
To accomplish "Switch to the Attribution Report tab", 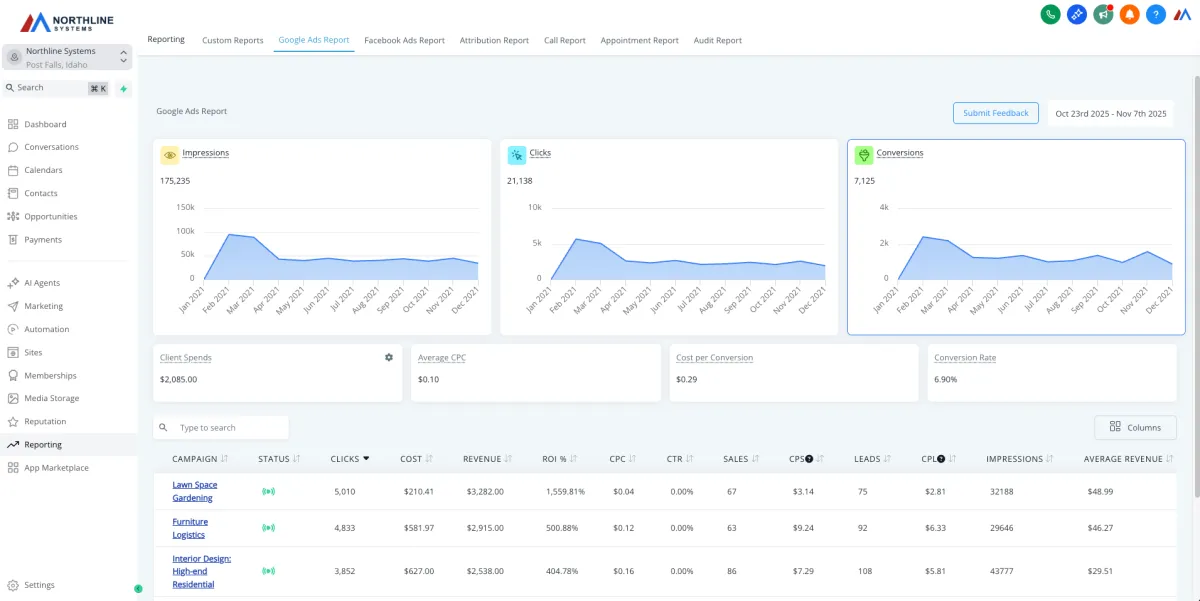I will tap(494, 41).
